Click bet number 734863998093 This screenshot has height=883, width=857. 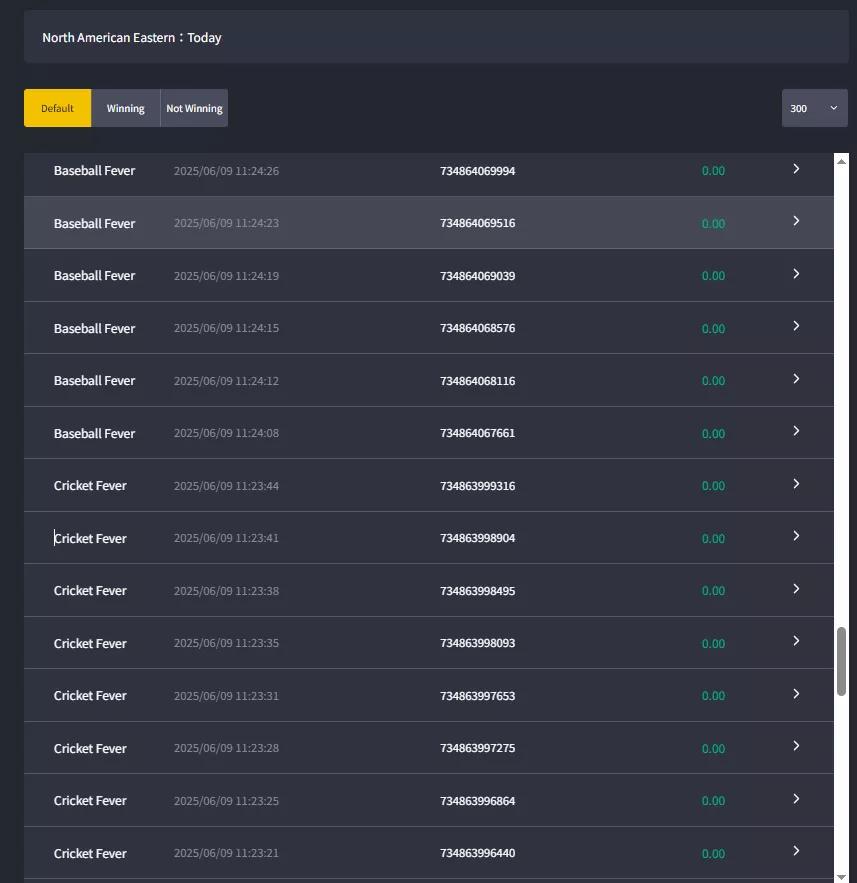click(477, 643)
